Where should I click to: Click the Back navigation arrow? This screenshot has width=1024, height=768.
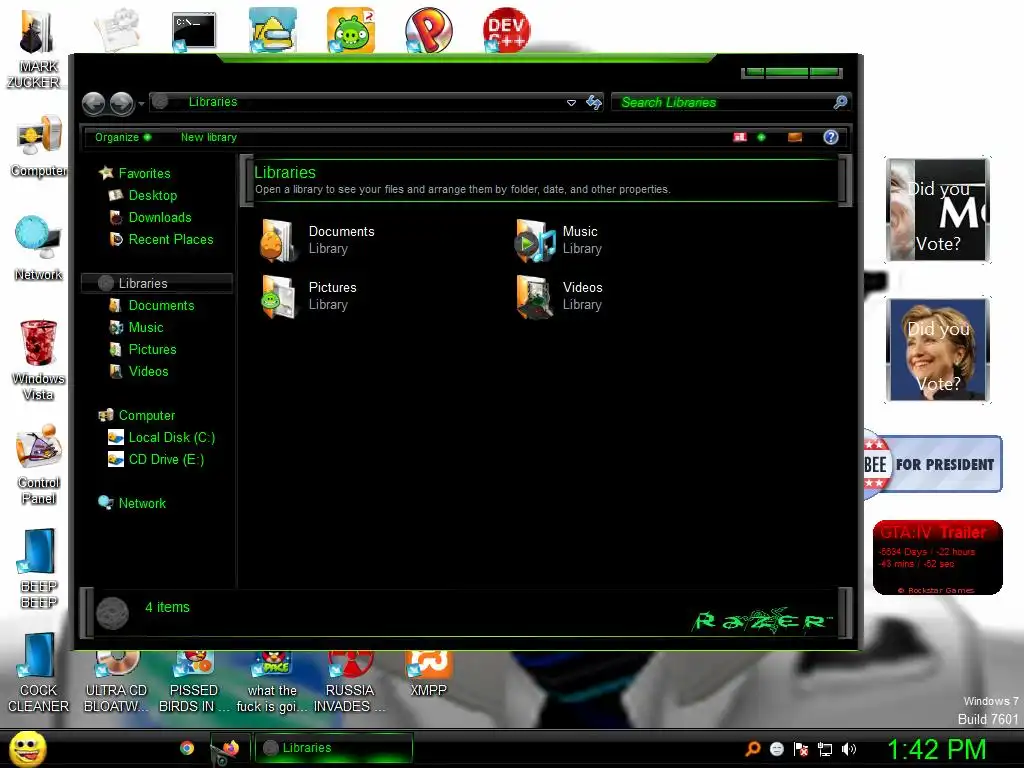tap(93, 103)
